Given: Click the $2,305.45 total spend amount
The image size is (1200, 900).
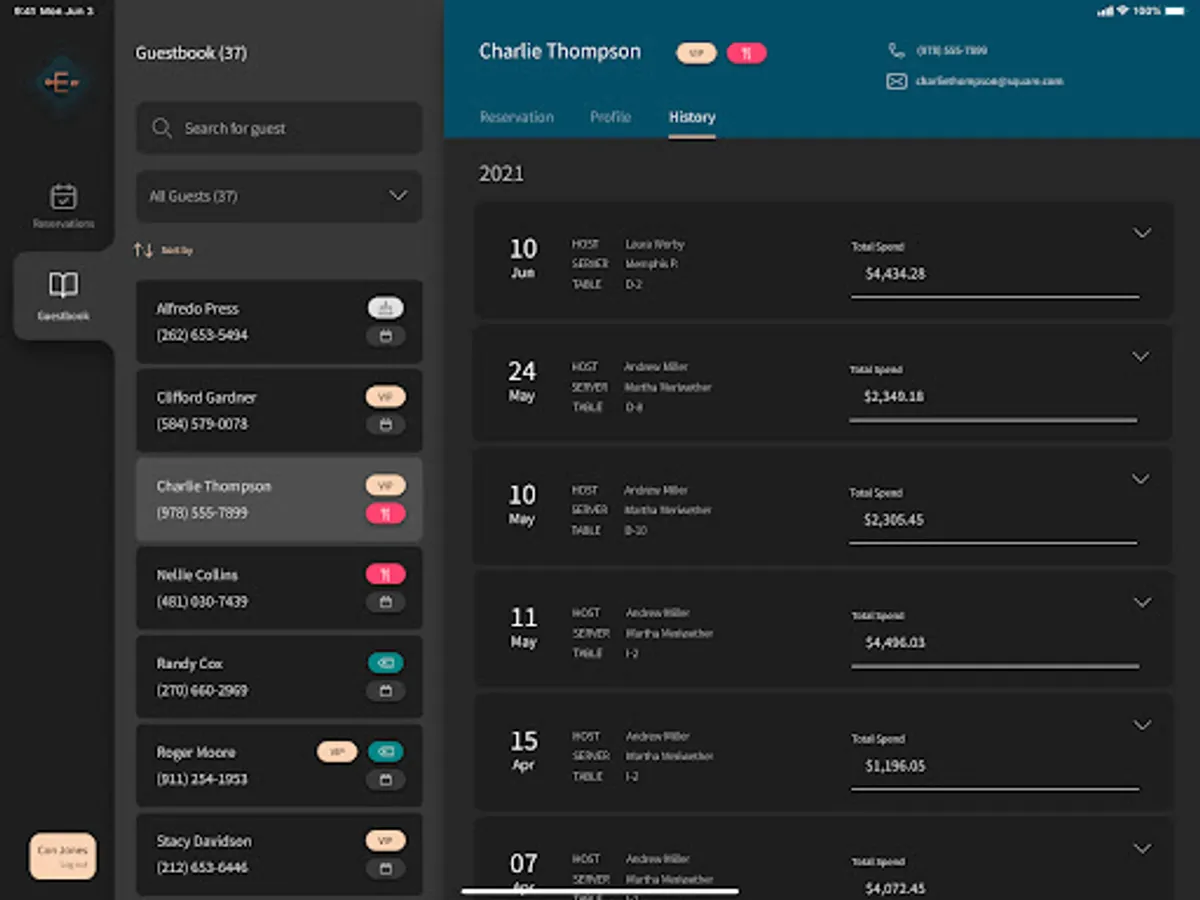Looking at the screenshot, I should (x=894, y=520).
